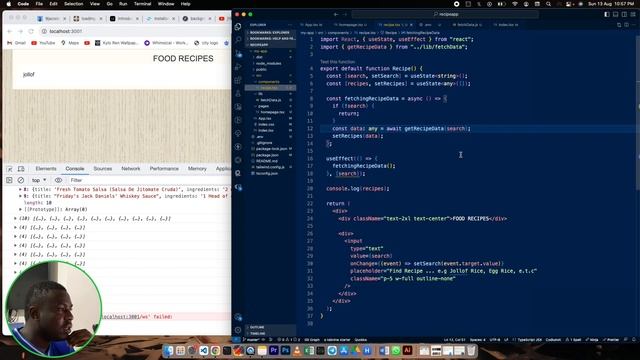Screen dimensions: 640x360
Task: Switch to the Sources tab in DevTools
Action: click(102, 169)
